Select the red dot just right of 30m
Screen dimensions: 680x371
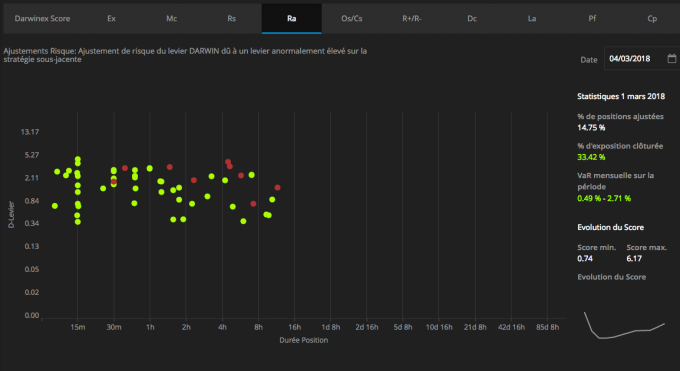point(125,168)
